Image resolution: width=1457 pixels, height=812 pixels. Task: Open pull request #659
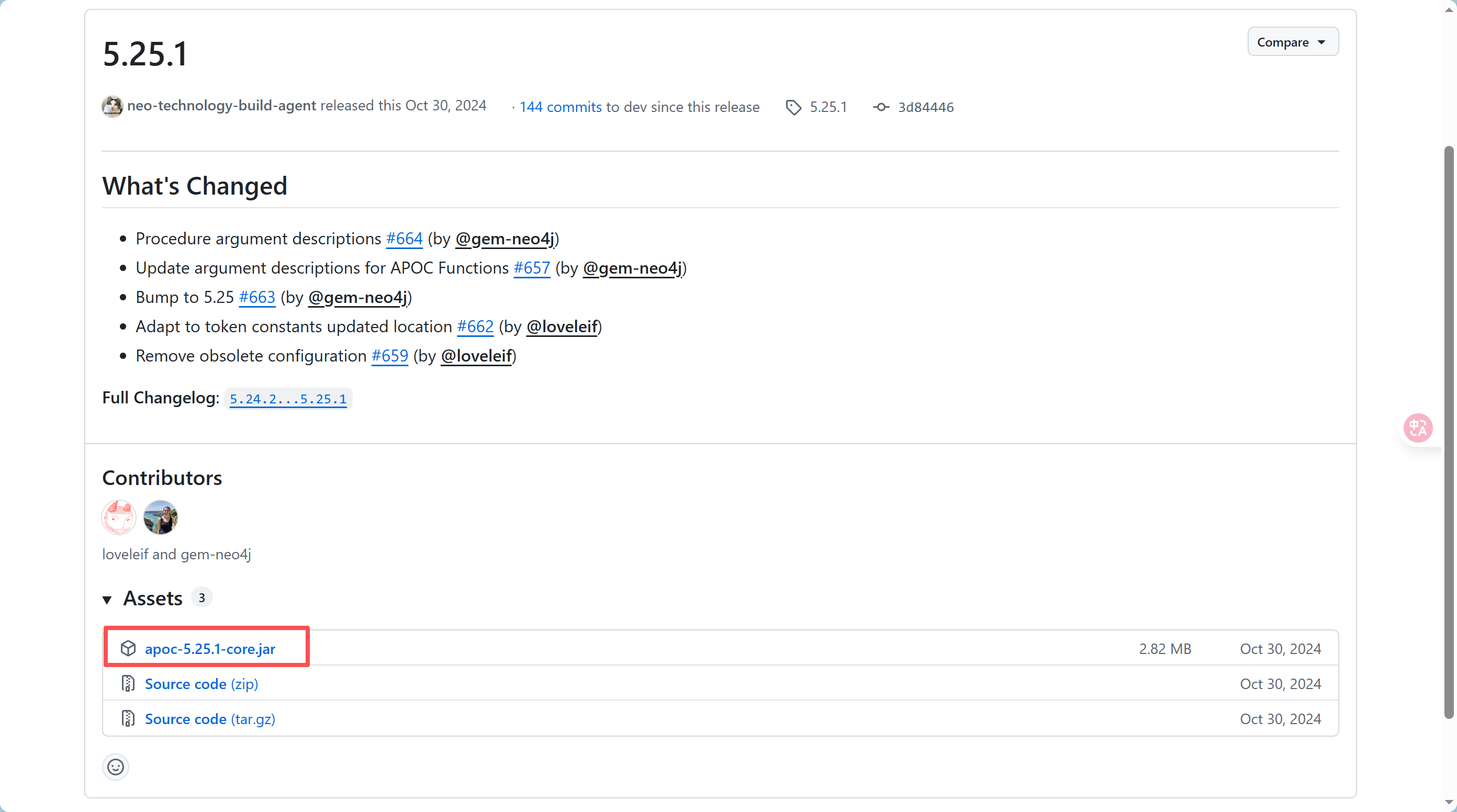click(x=390, y=356)
